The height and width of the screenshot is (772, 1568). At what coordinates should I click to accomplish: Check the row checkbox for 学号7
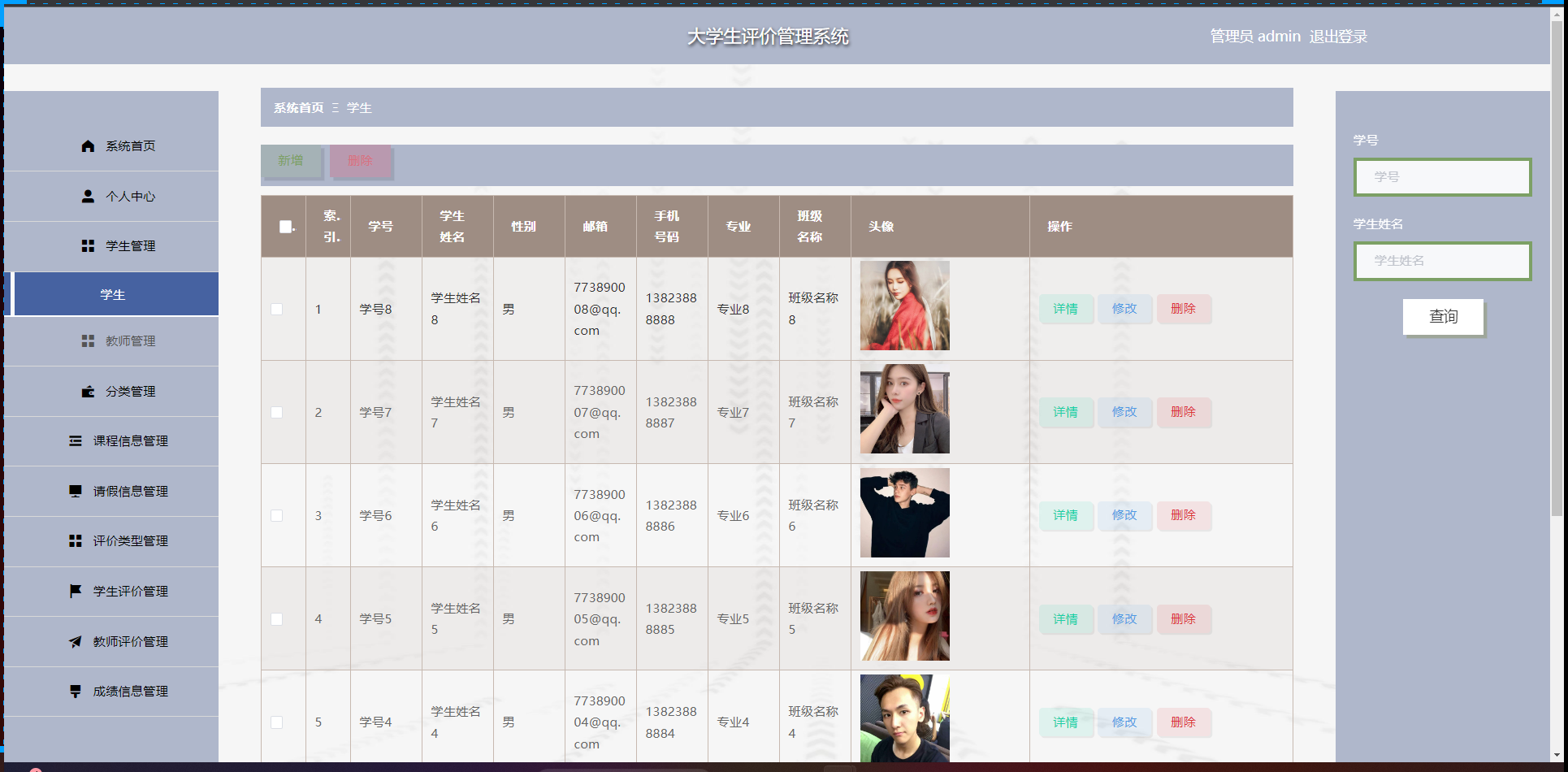pyautogui.click(x=276, y=413)
